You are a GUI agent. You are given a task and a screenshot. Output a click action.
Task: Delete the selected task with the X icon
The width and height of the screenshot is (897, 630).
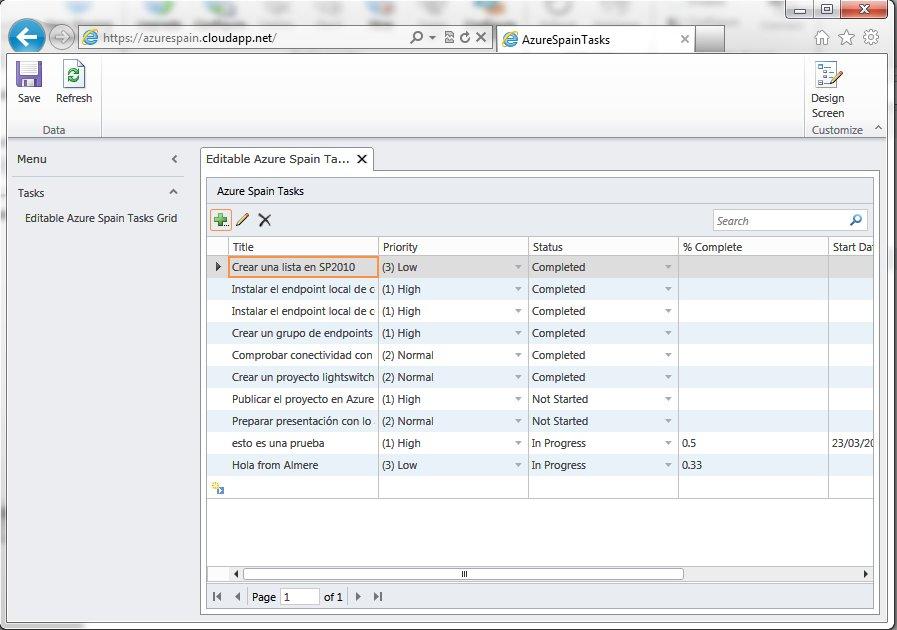click(264, 220)
